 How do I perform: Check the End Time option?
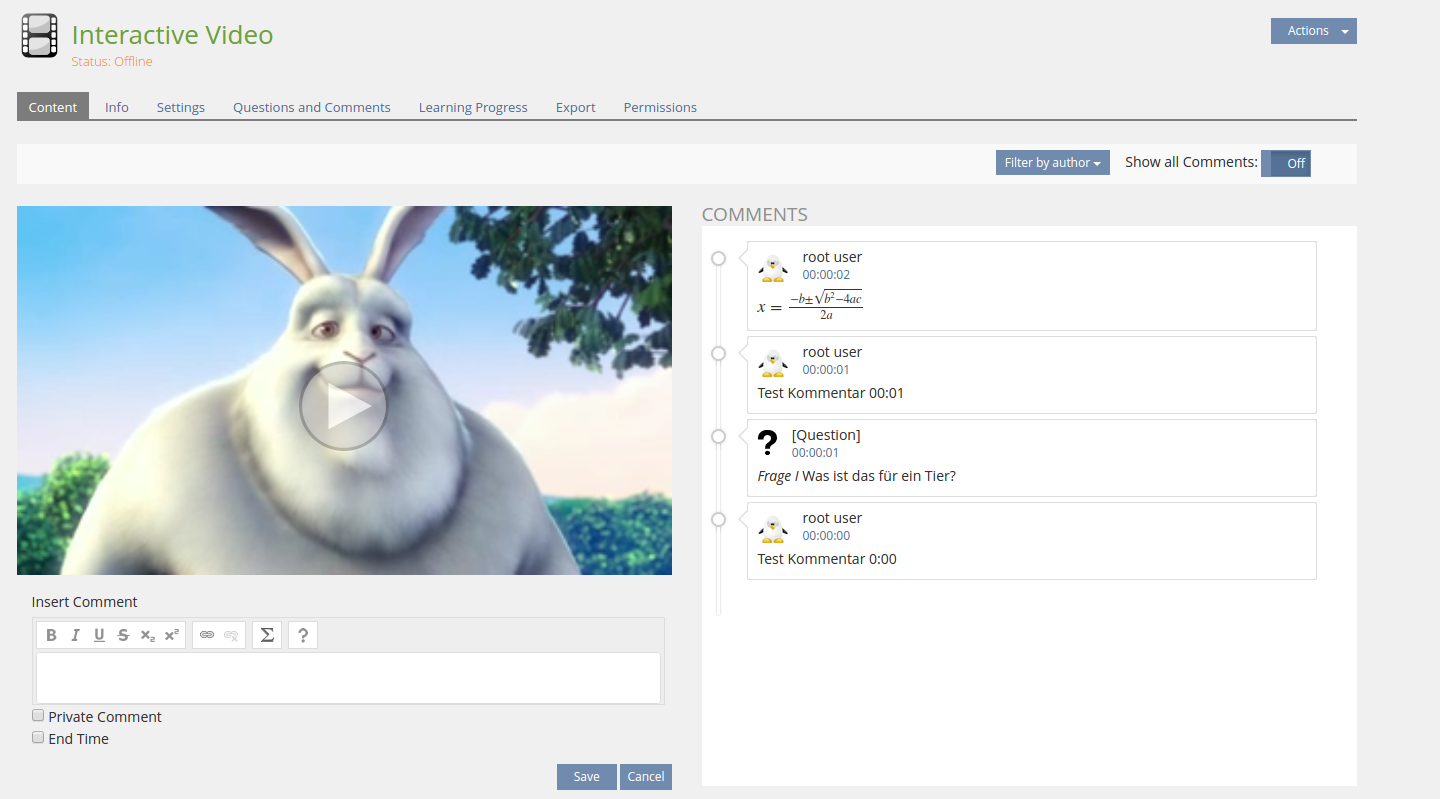(38, 737)
